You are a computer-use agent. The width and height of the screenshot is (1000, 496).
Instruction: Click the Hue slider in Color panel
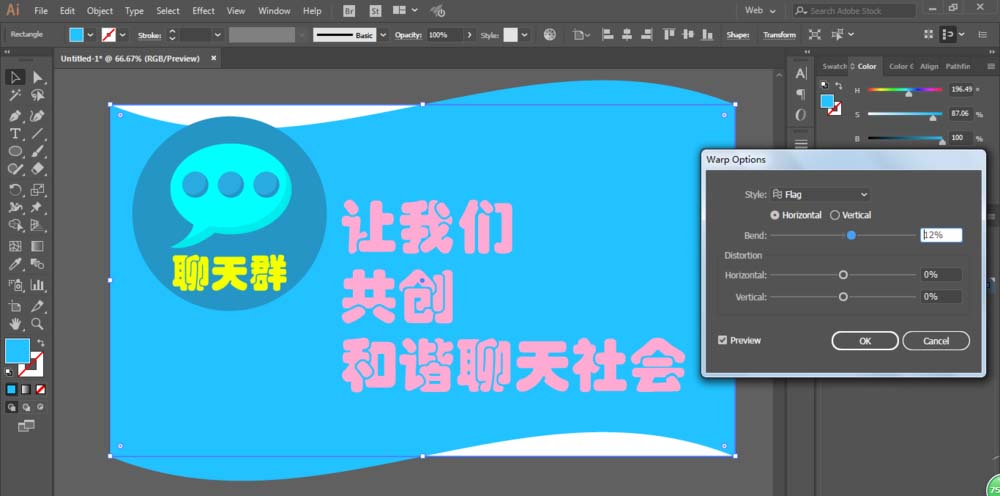coord(904,90)
